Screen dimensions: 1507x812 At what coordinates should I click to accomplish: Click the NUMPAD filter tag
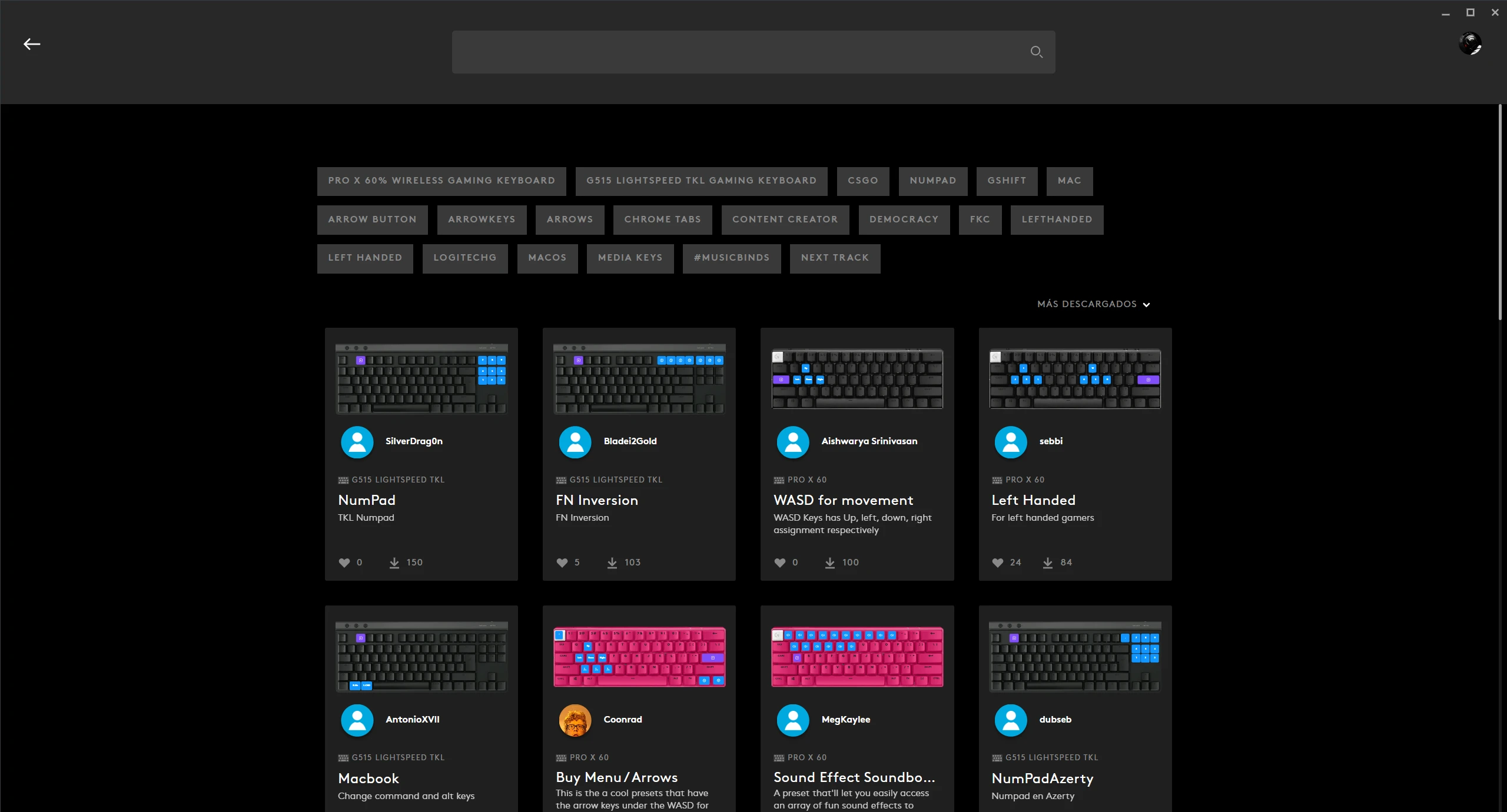point(932,181)
